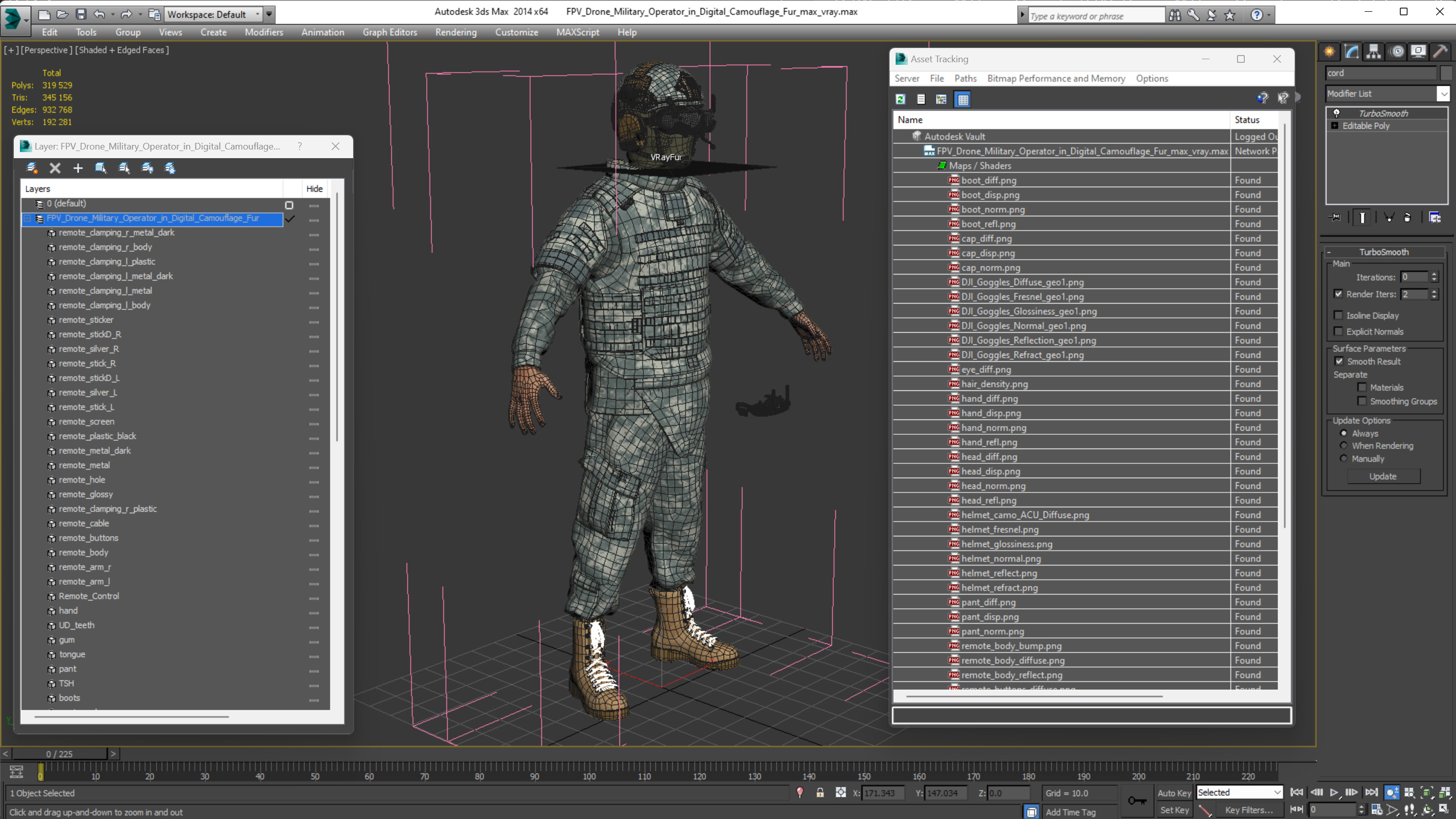
Task: Click the Open File folder icon
Action: pyautogui.click(x=62, y=15)
